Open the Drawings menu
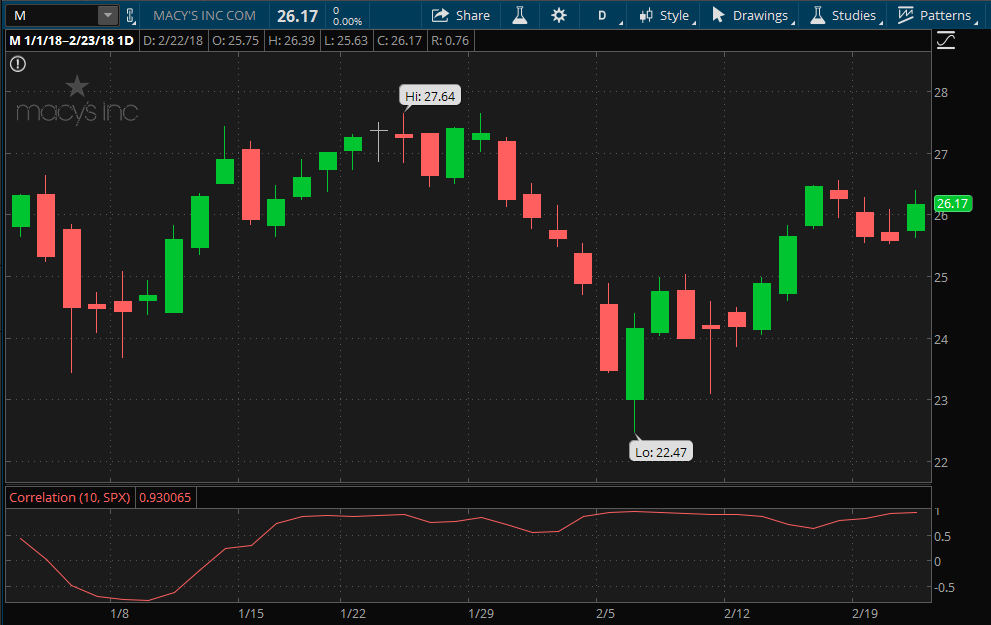 (752, 15)
